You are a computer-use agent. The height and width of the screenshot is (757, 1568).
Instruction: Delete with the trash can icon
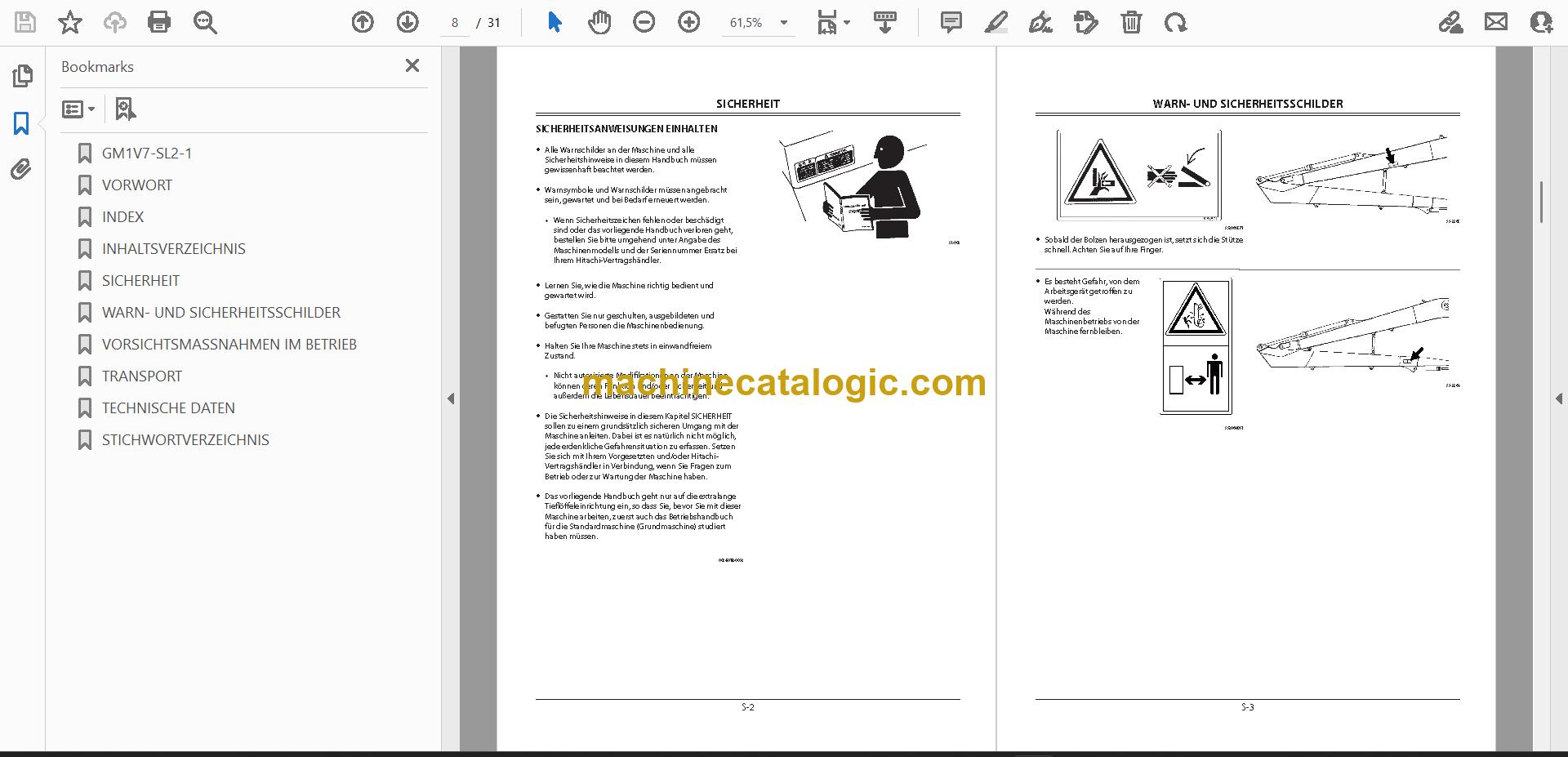(1131, 22)
